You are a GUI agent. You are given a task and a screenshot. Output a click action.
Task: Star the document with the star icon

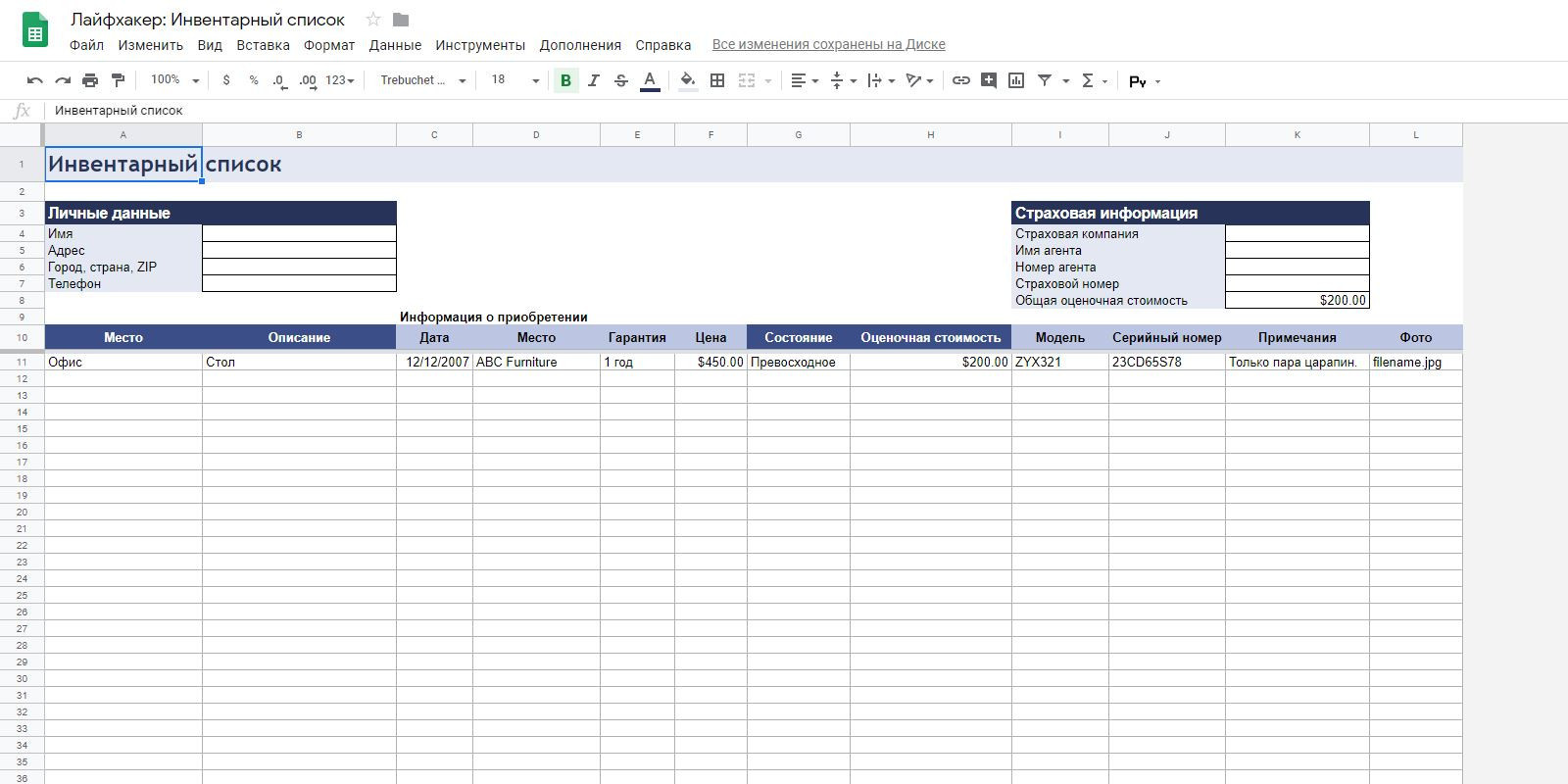point(373,20)
